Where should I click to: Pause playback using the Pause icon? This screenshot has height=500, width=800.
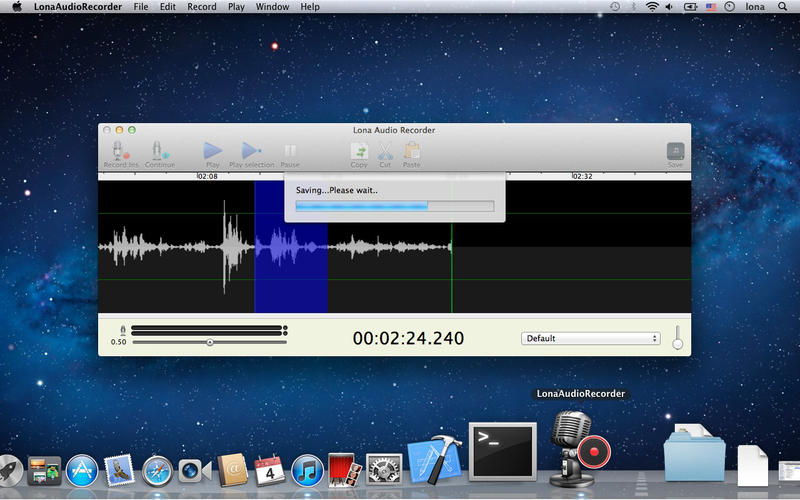(x=290, y=151)
